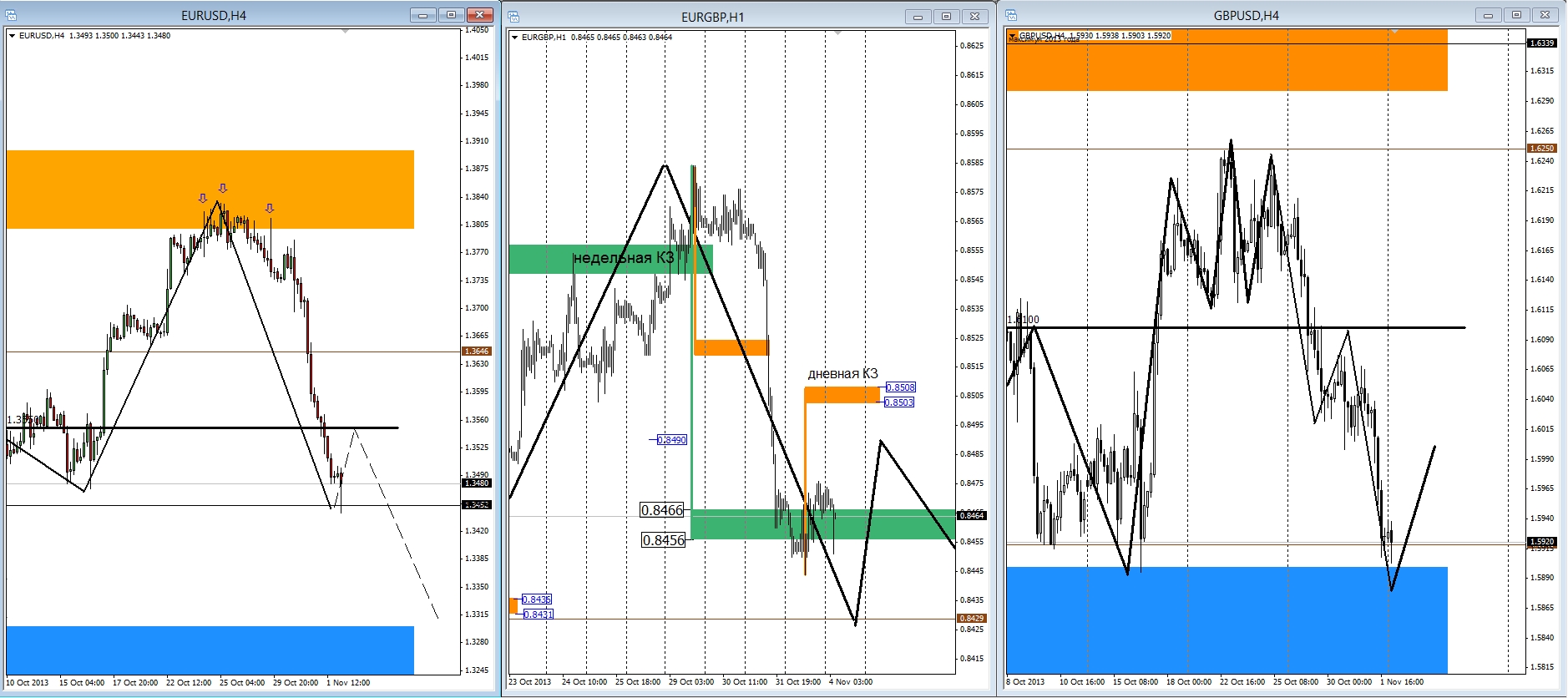1568x698 pixels.
Task: Select the 'дневная КЗ' label on EURGBP
Action: point(842,374)
